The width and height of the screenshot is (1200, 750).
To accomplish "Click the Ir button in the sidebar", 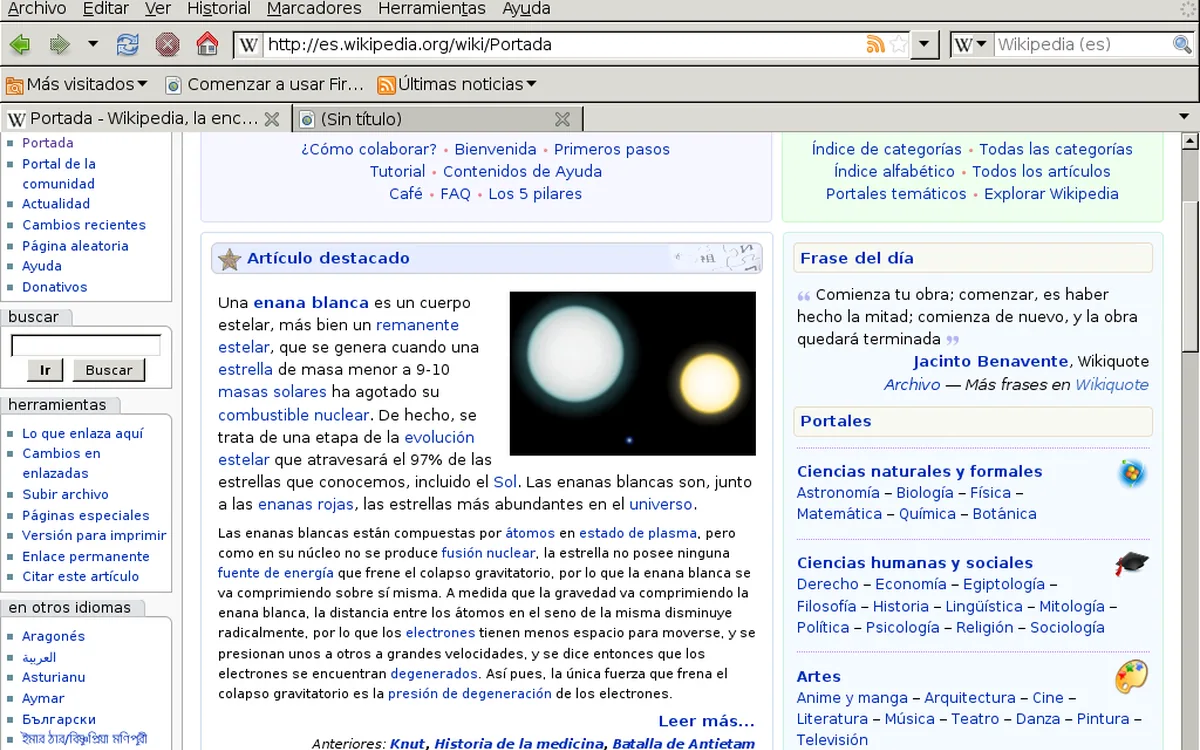I will pos(45,370).
